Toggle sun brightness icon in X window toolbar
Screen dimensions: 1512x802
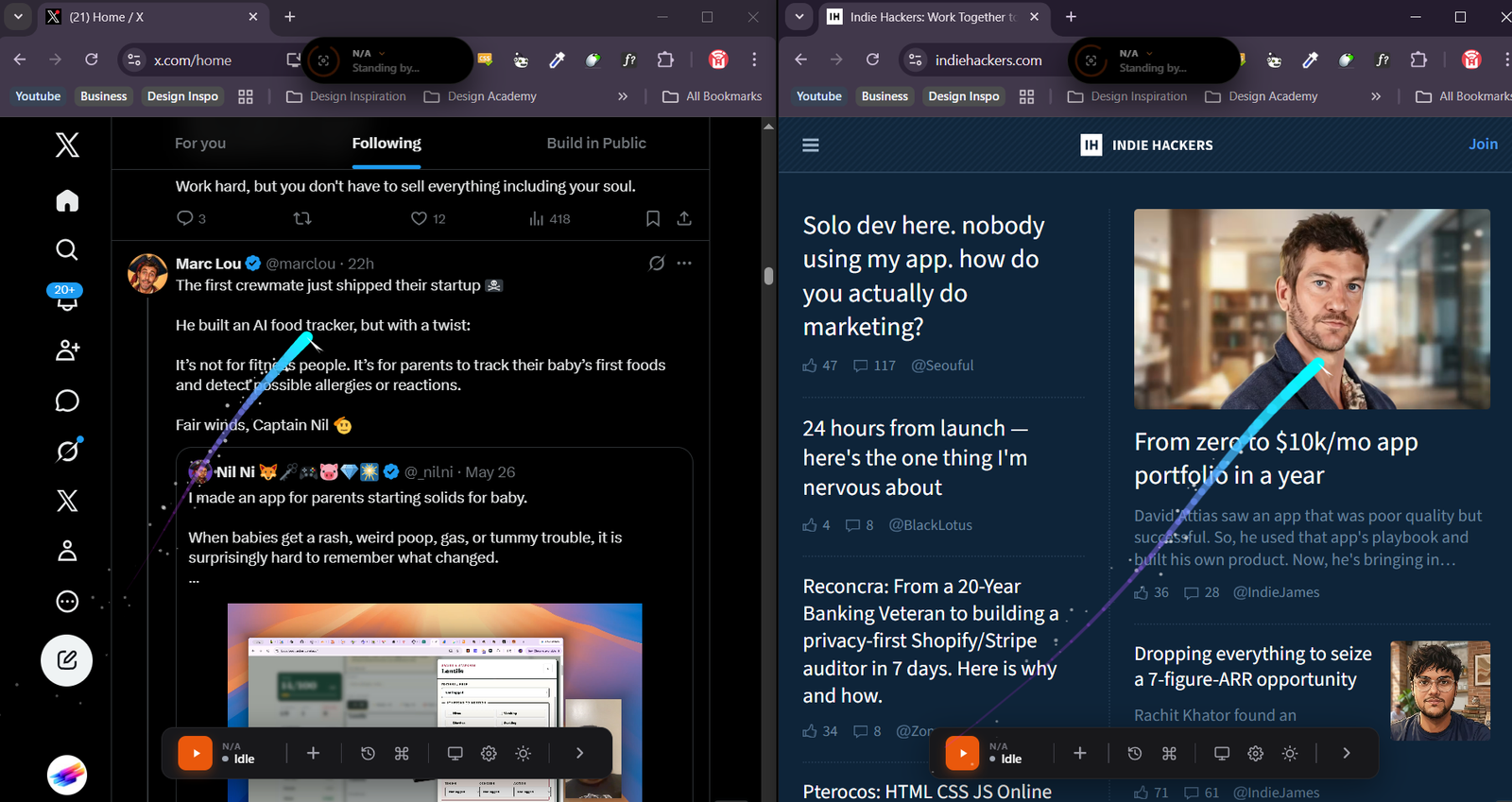[x=523, y=753]
